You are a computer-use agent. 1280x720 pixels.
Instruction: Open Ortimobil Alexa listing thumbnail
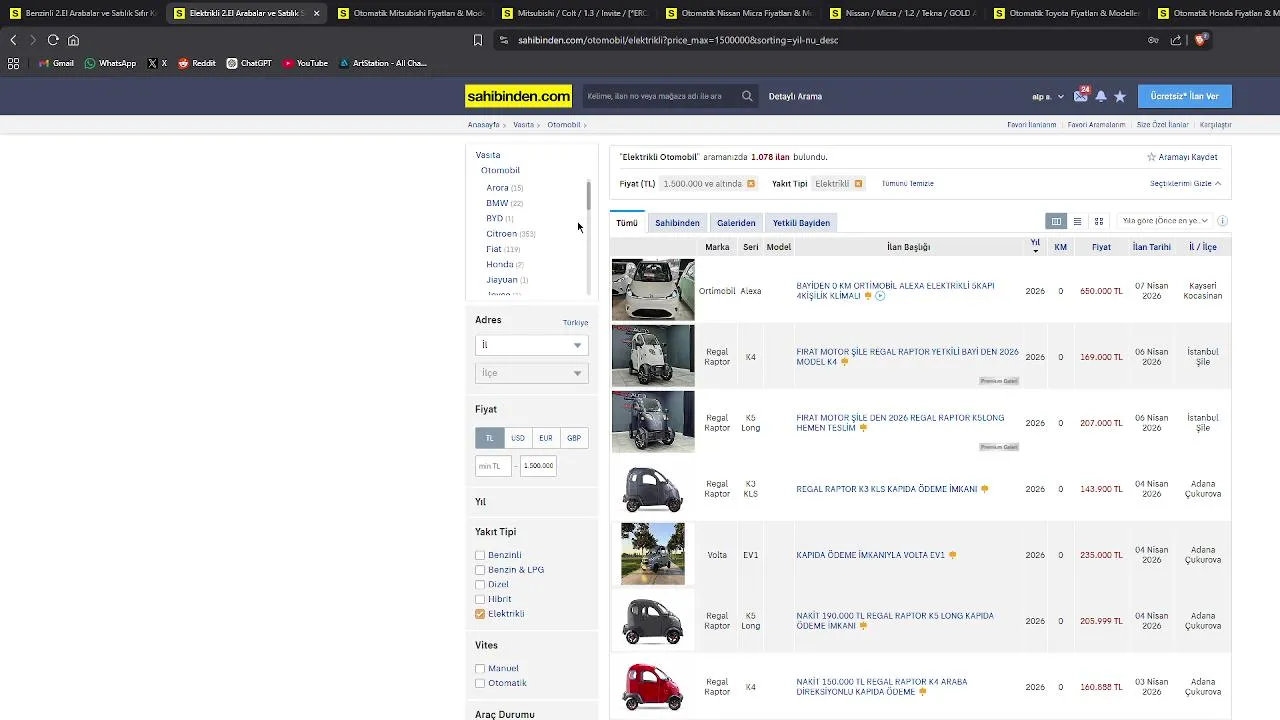tap(653, 290)
